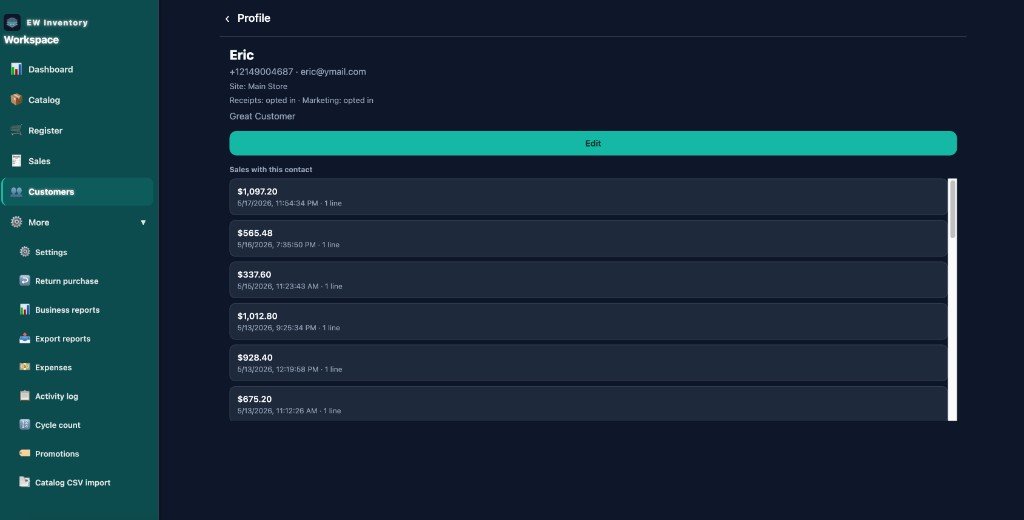Open Business reports page
This screenshot has width=1024, height=520.
point(82,310)
